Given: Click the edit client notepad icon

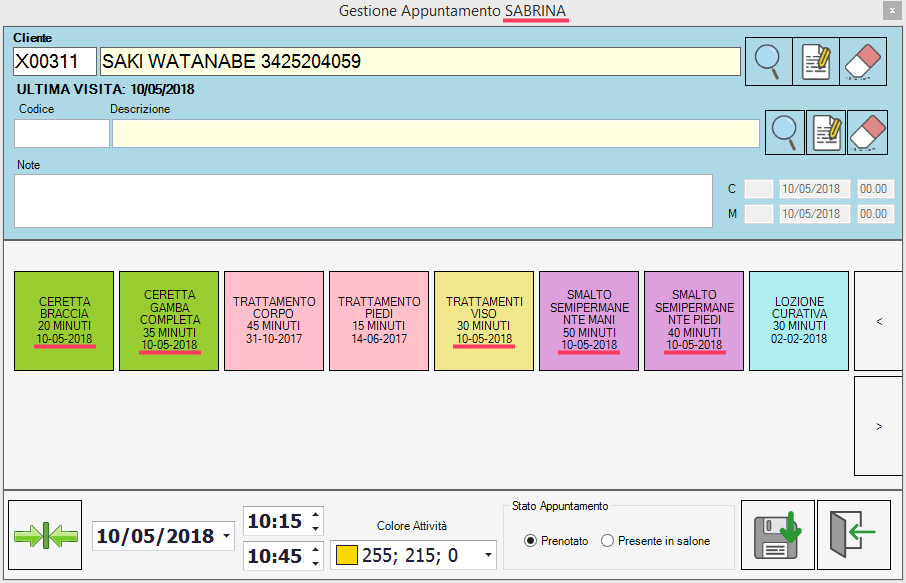Looking at the screenshot, I should click(815, 62).
